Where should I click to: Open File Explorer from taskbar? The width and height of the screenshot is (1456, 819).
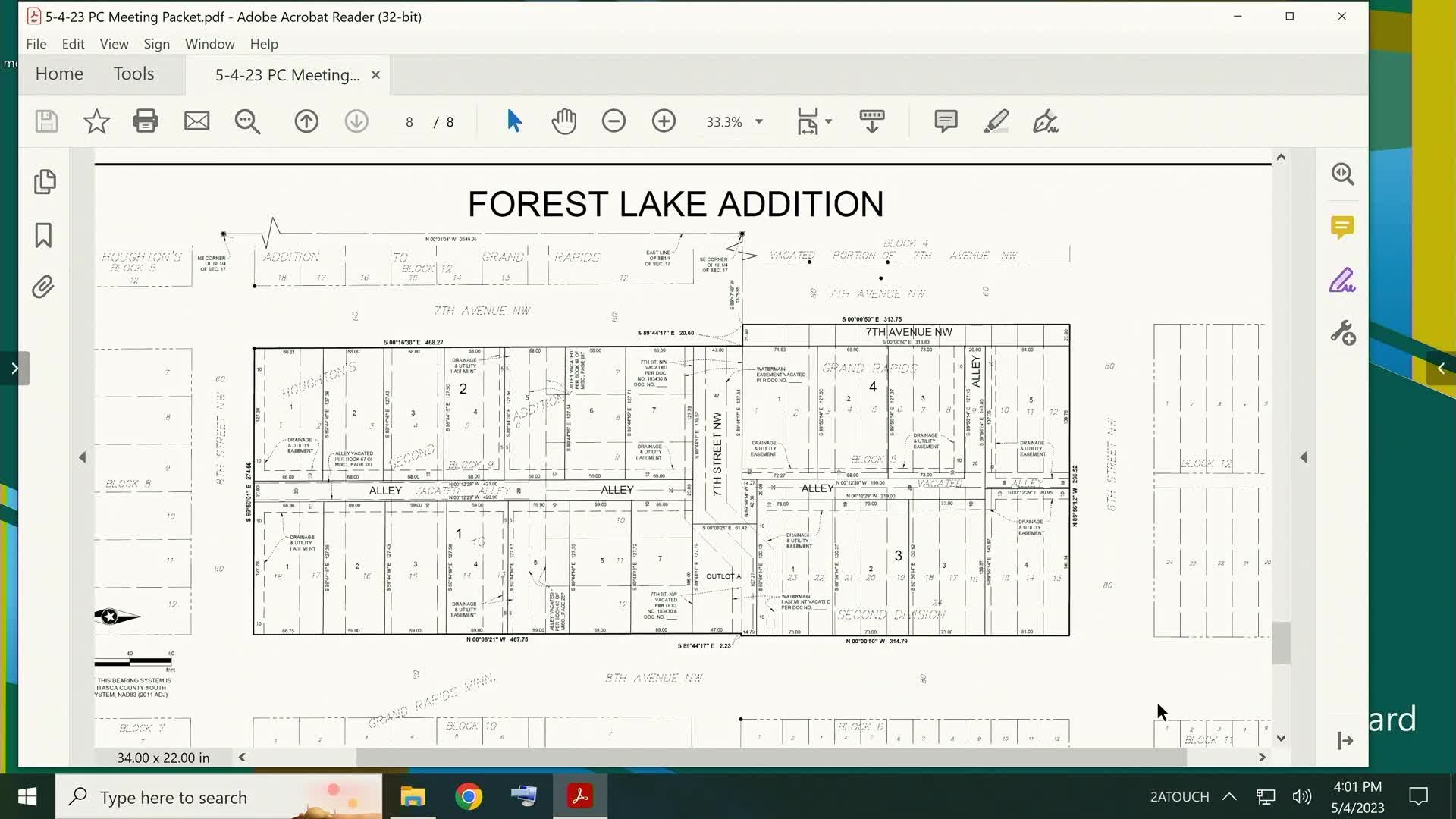(x=413, y=797)
